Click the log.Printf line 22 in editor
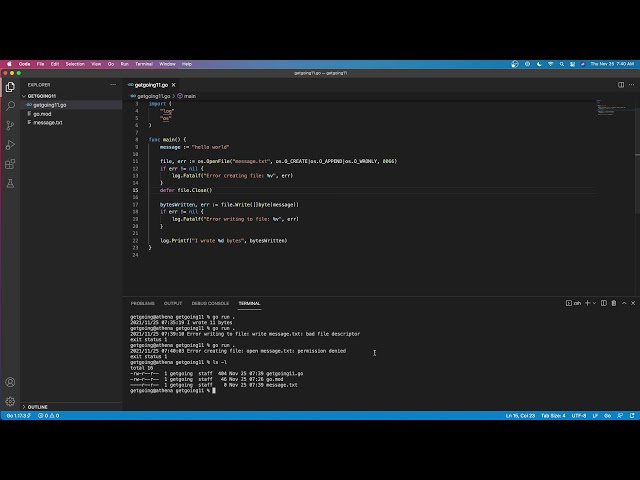Viewport: 640px width, 480px height. coord(224,240)
